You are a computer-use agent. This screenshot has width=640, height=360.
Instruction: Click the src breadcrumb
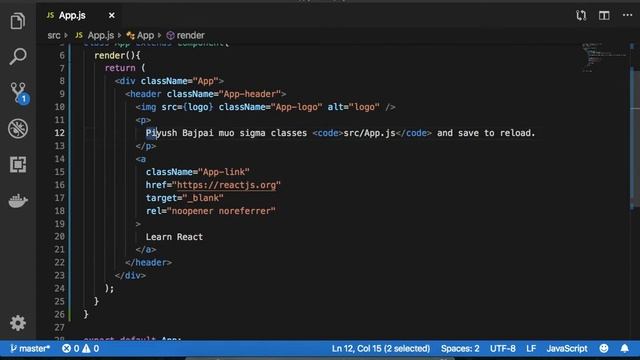[53, 36]
